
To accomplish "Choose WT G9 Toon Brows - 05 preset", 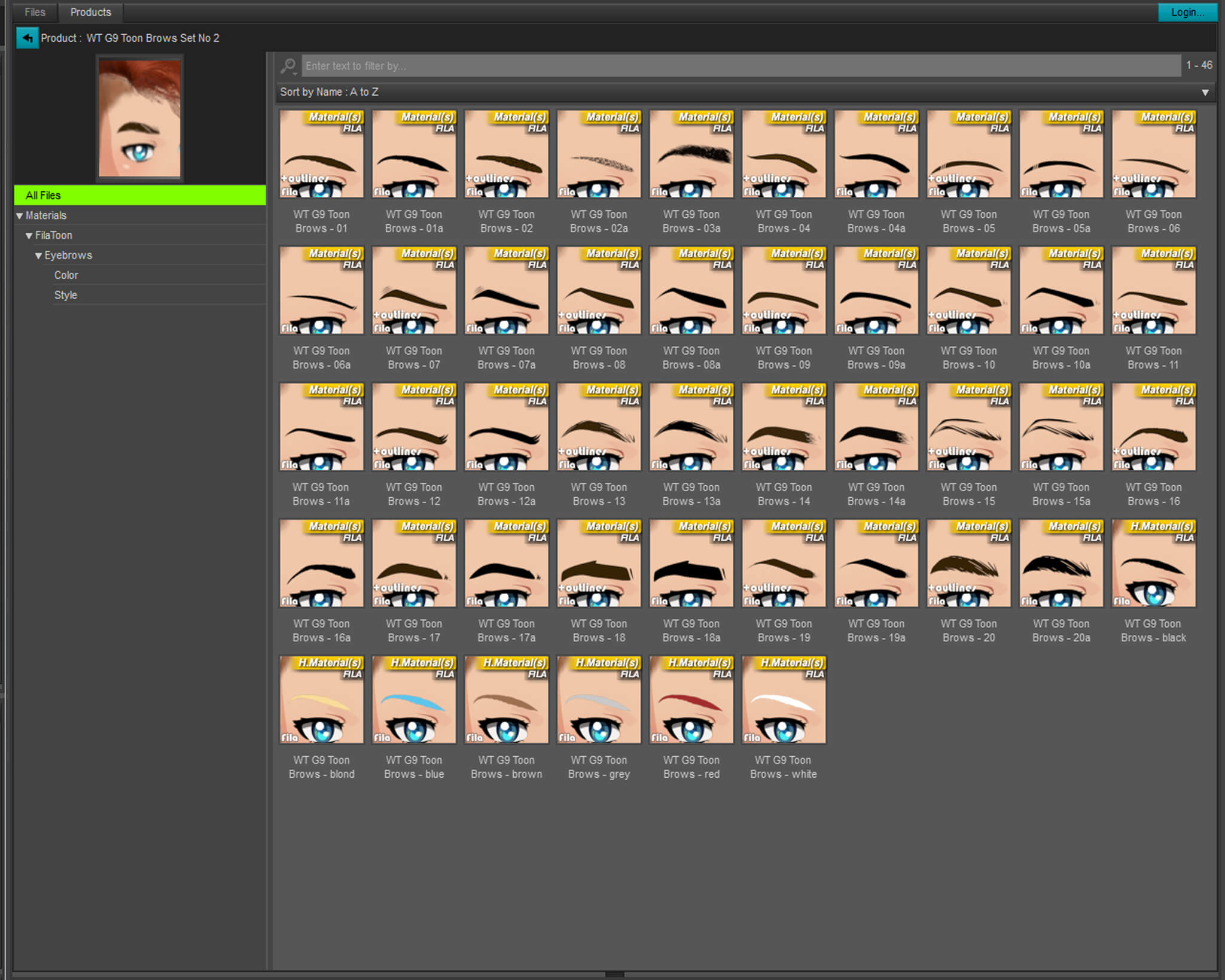I will click(969, 154).
